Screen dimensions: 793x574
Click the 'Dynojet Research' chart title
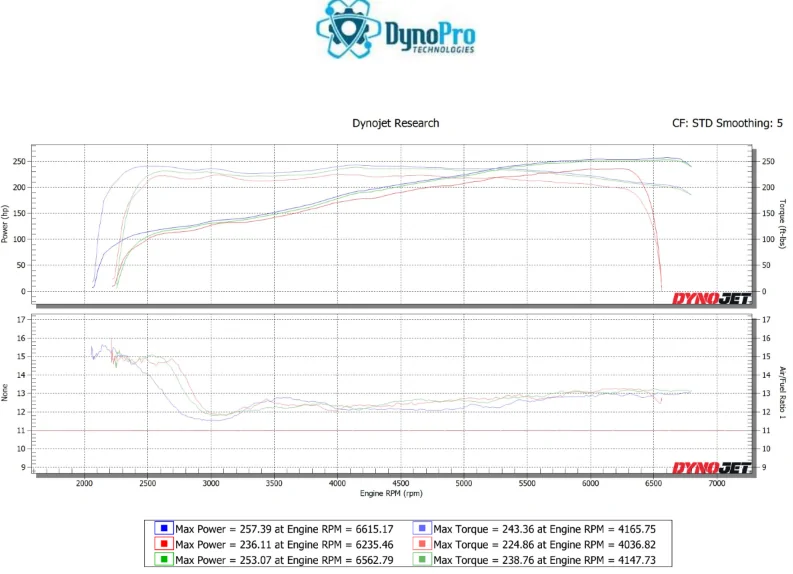click(x=395, y=123)
